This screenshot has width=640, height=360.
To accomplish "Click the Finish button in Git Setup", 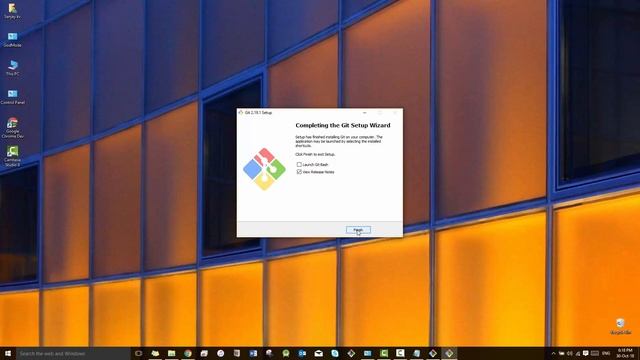I will [358, 230].
